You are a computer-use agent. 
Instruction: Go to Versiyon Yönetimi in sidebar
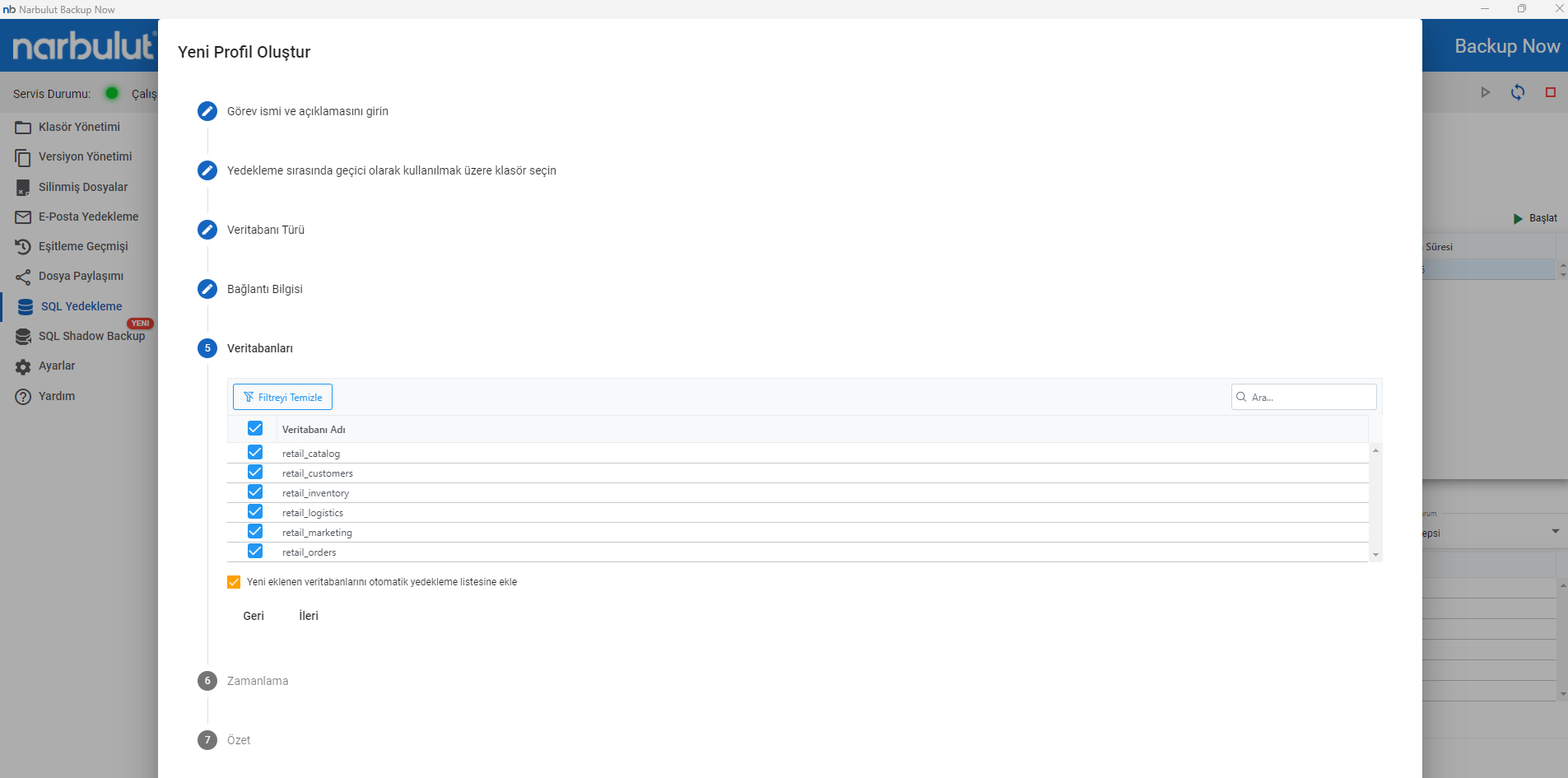tap(85, 156)
